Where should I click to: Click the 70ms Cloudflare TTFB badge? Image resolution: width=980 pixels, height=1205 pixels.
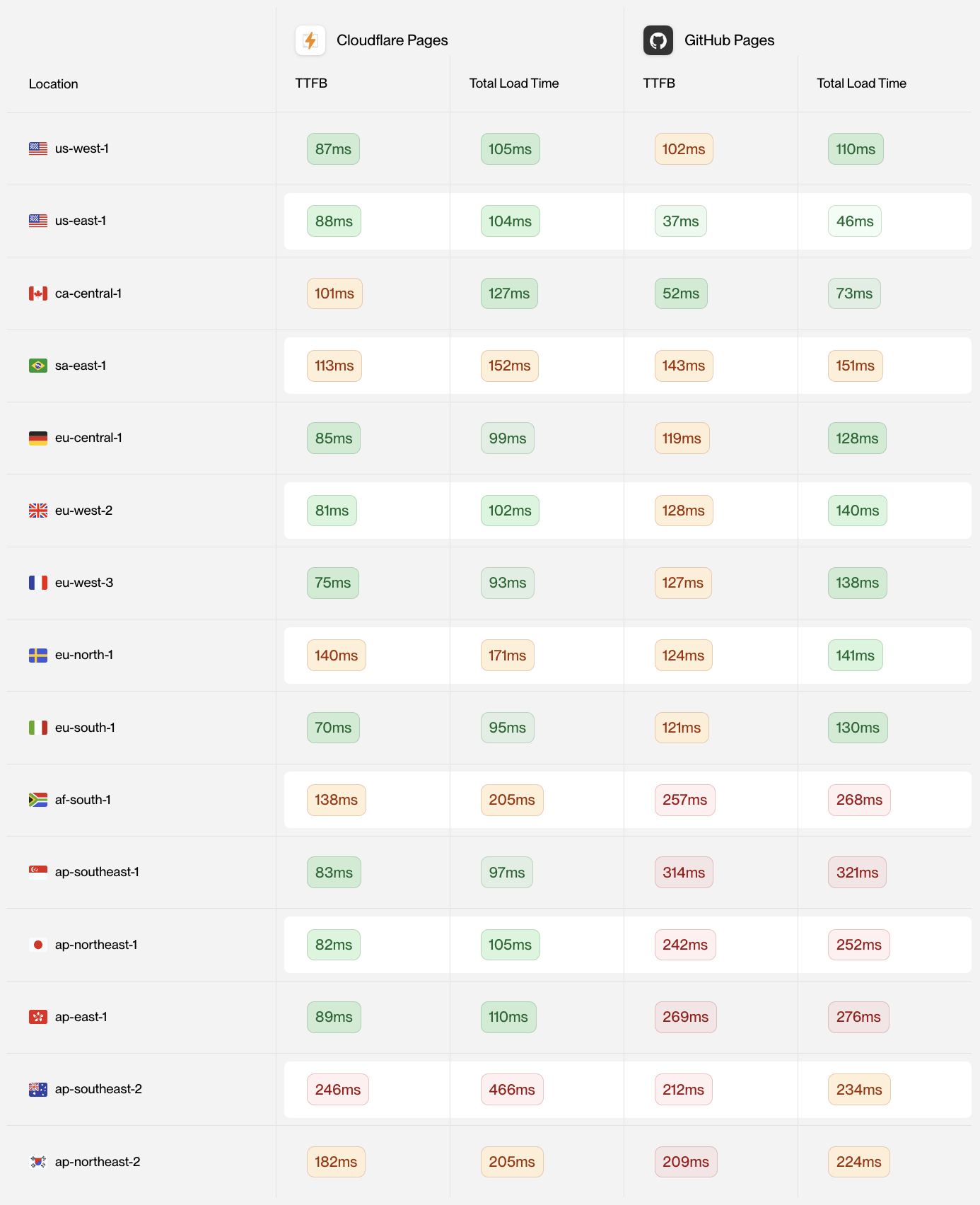[333, 728]
